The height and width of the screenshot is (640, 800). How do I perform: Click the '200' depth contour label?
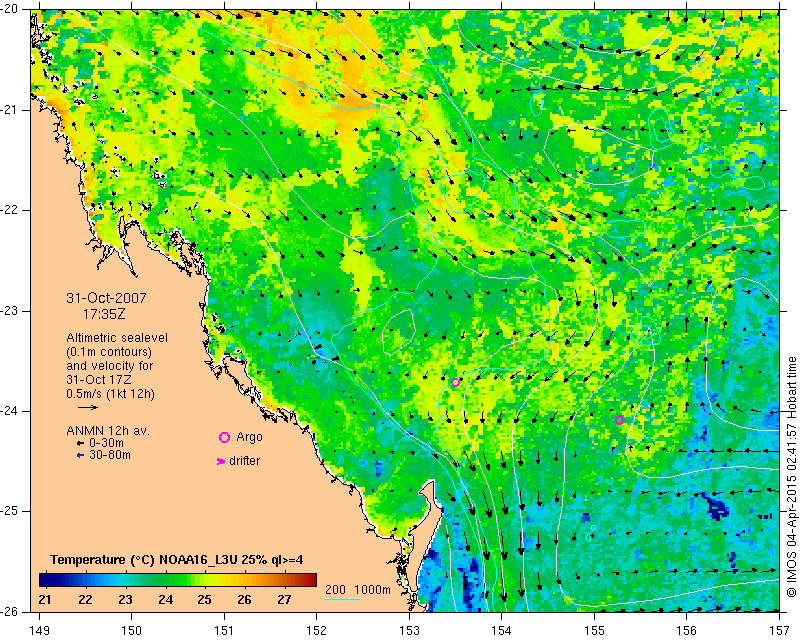335,589
